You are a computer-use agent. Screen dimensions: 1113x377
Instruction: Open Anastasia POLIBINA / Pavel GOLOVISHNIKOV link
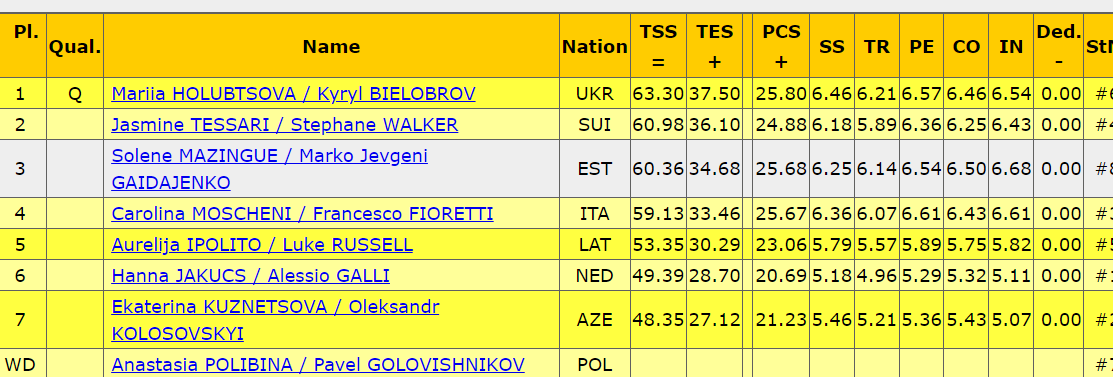pos(318,365)
